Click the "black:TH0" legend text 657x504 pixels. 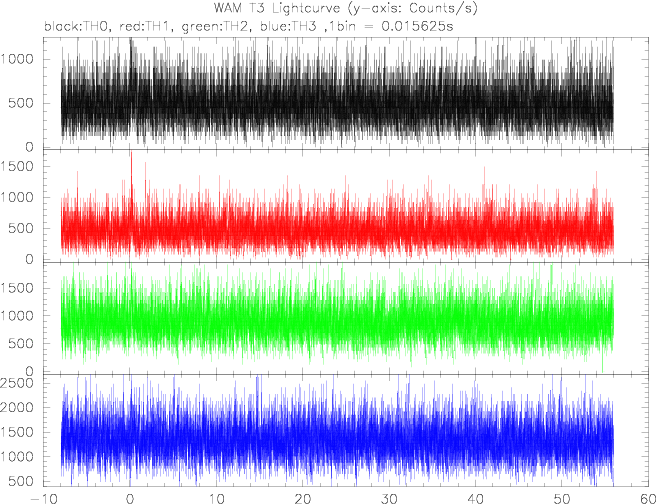tap(78, 27)
